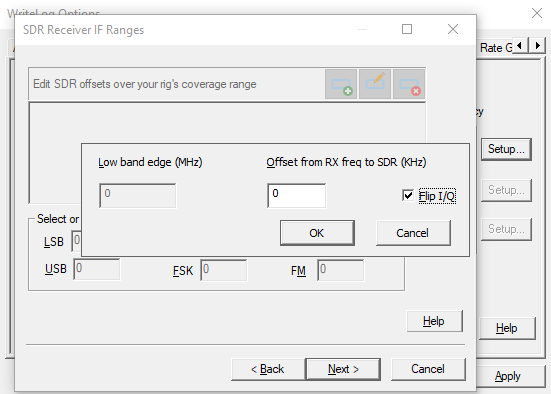Proceed with the Next button

[x=343, y=369]
